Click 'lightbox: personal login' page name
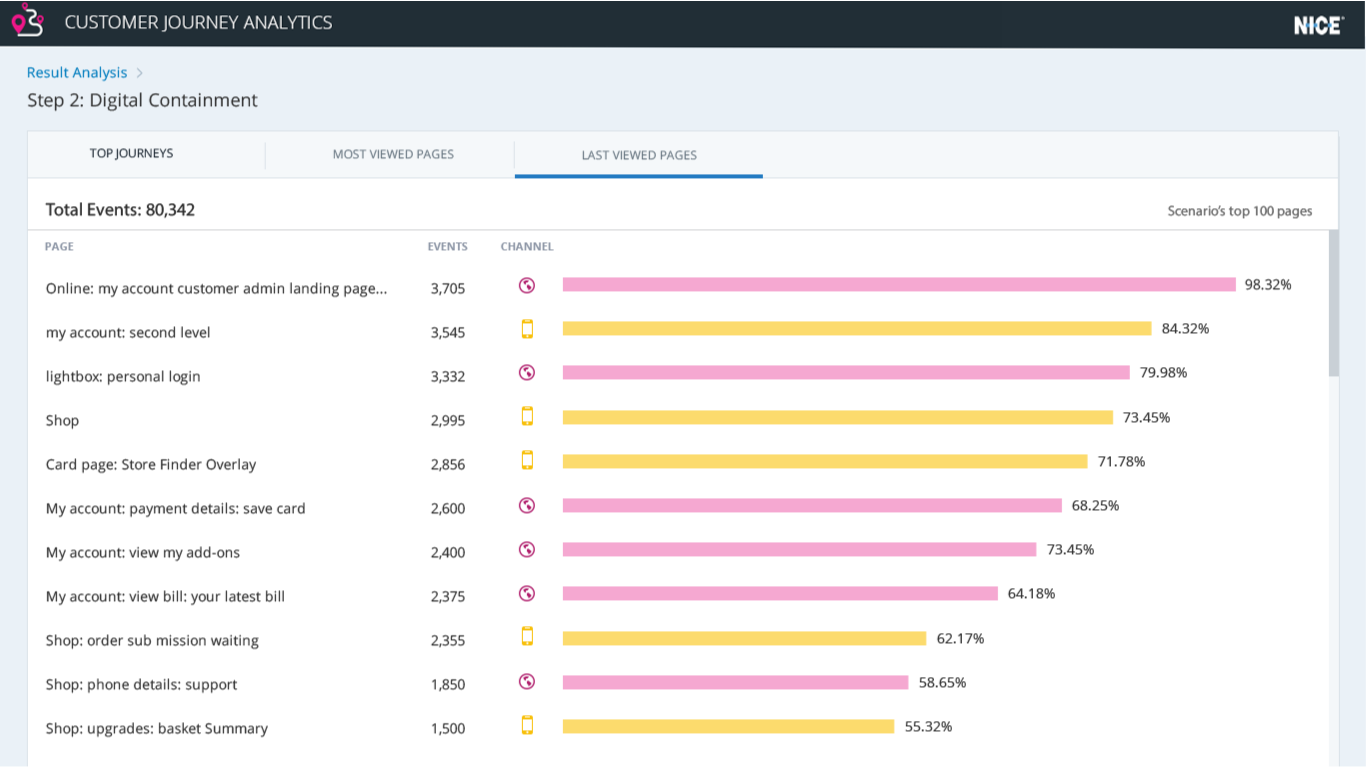The width and height of the screenshot is (1366, 768). [123, 376]
